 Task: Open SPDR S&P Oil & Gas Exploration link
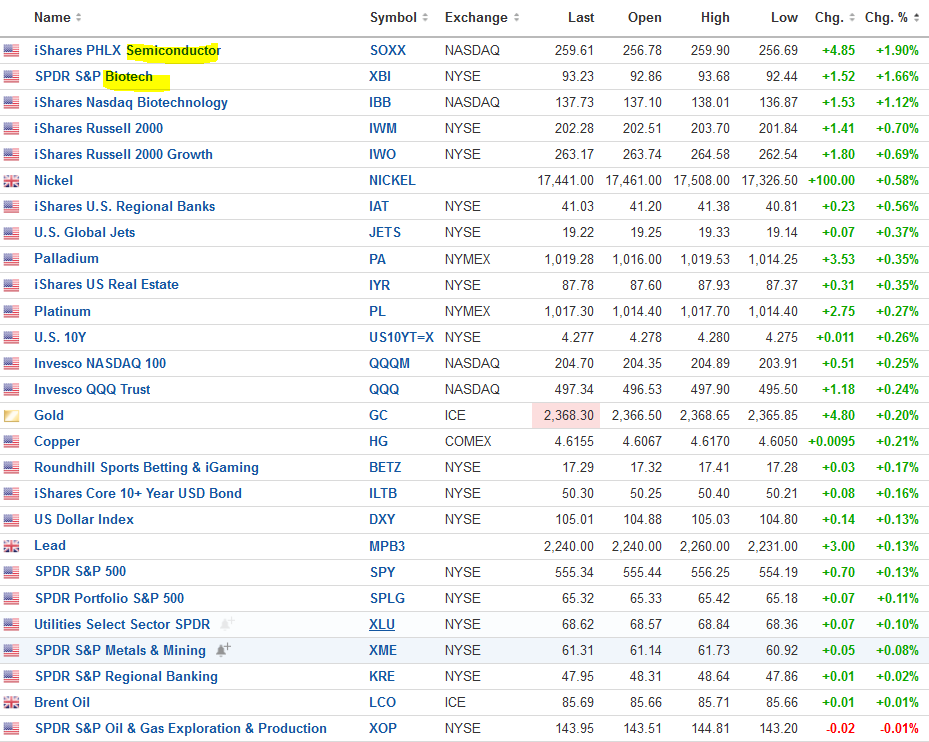click(181, 728)
